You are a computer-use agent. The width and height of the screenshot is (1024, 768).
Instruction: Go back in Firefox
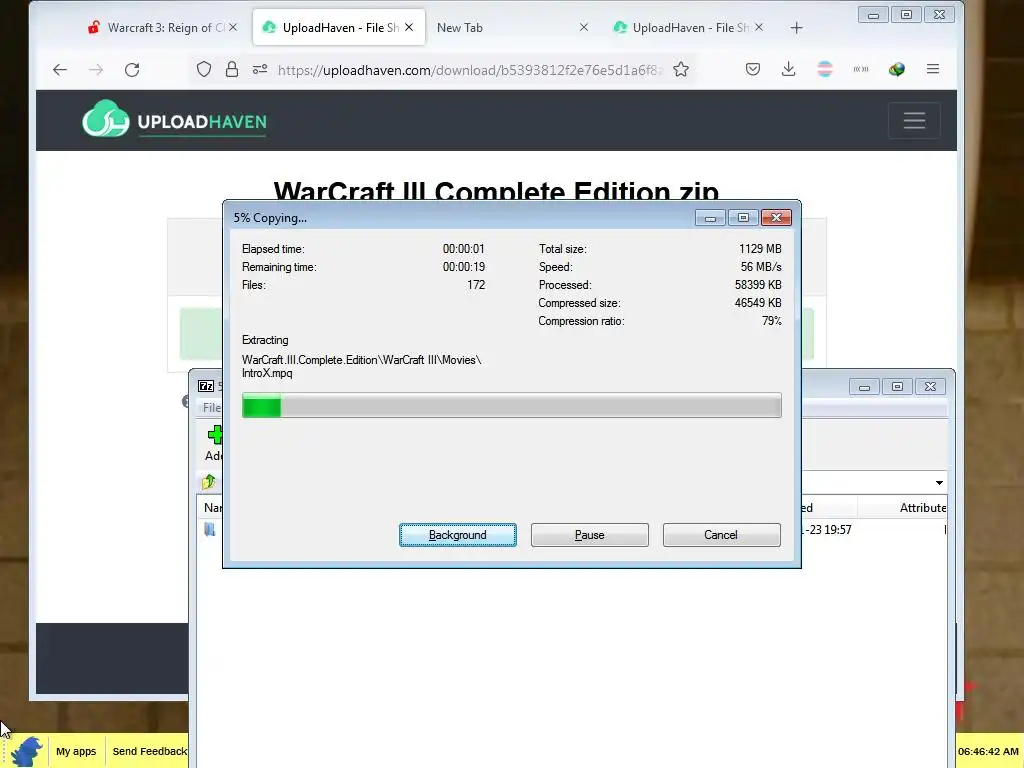[60, 70]
